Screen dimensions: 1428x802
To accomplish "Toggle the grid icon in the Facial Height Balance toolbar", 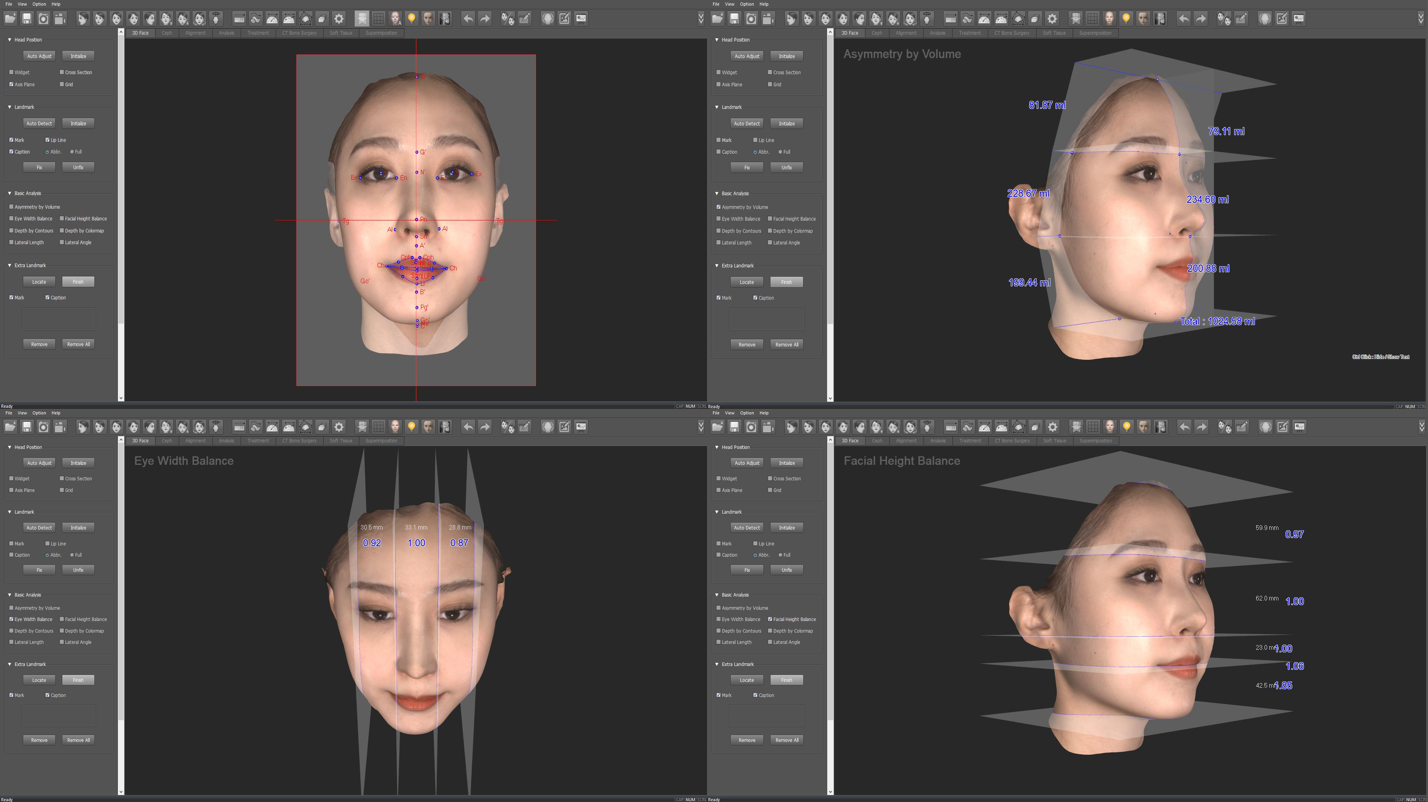I will tap(1093, 427).
